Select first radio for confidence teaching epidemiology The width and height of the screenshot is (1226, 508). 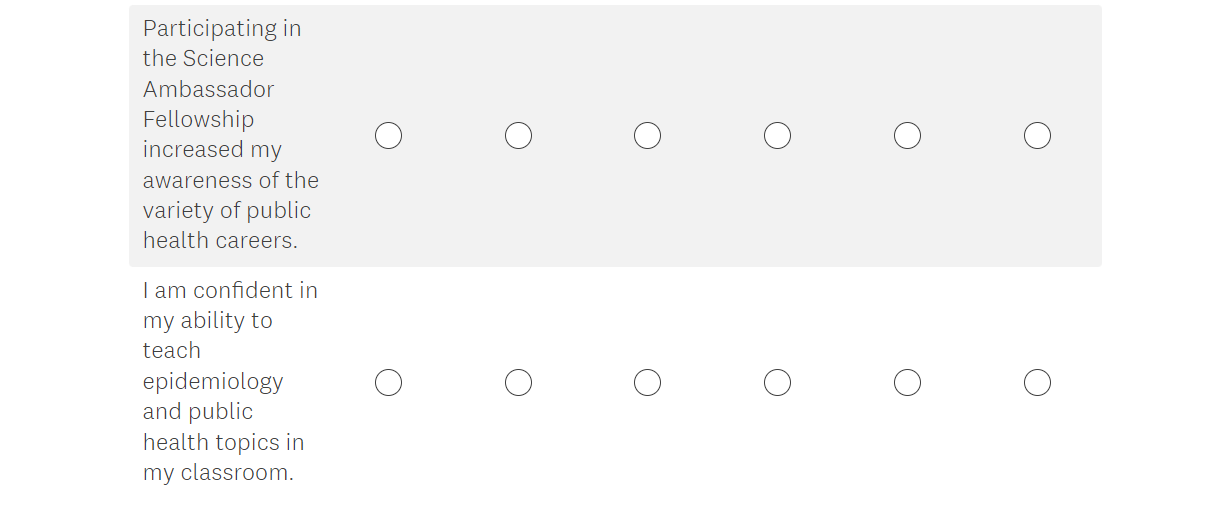tap(388, 383)
